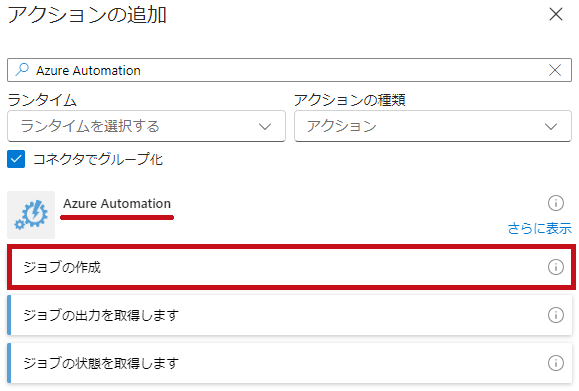Click the search magnifier icon
This screenshot has height=391, width=579.
pos(23,69)
